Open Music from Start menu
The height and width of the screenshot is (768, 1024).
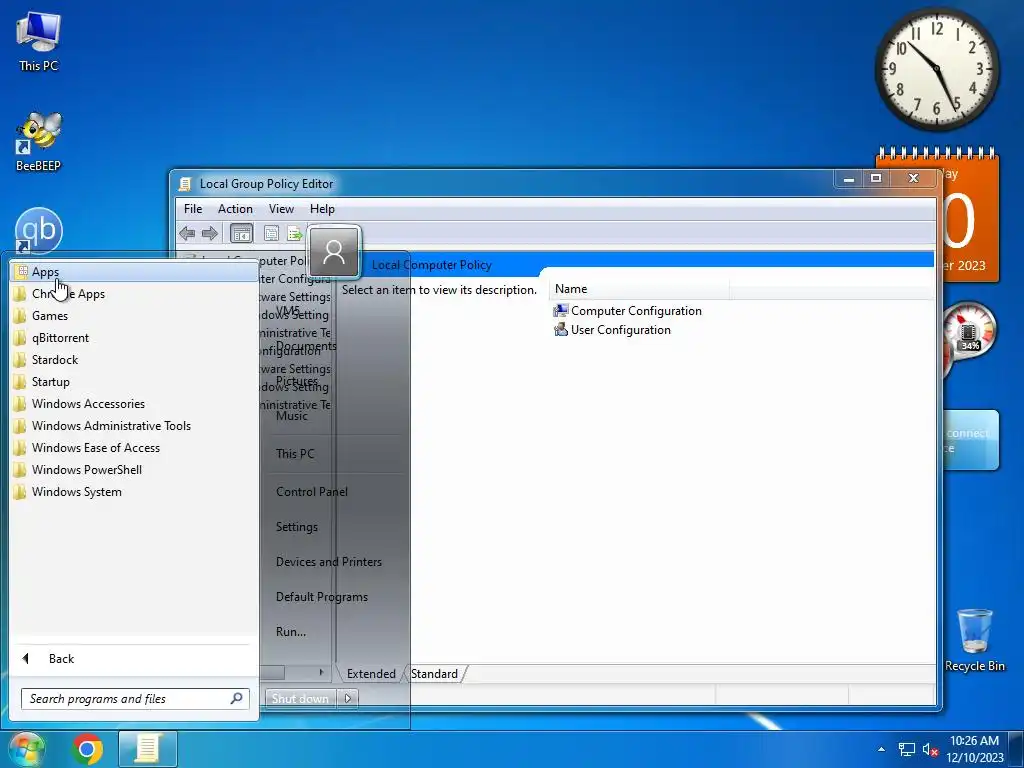coord(291,415)
